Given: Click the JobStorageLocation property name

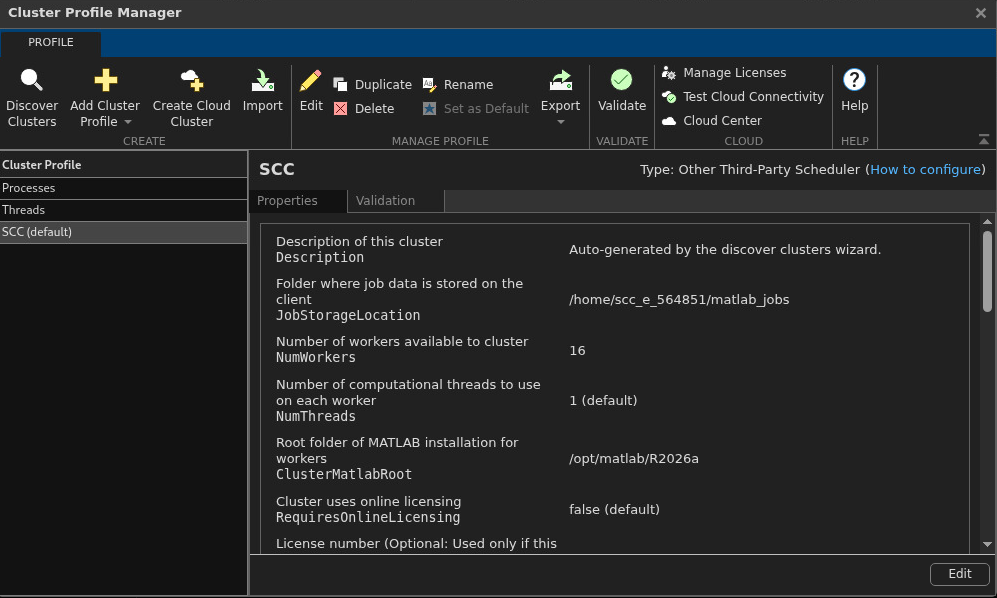Looking at the screenshot, I should pyautogui.click(x=348, y=316).
